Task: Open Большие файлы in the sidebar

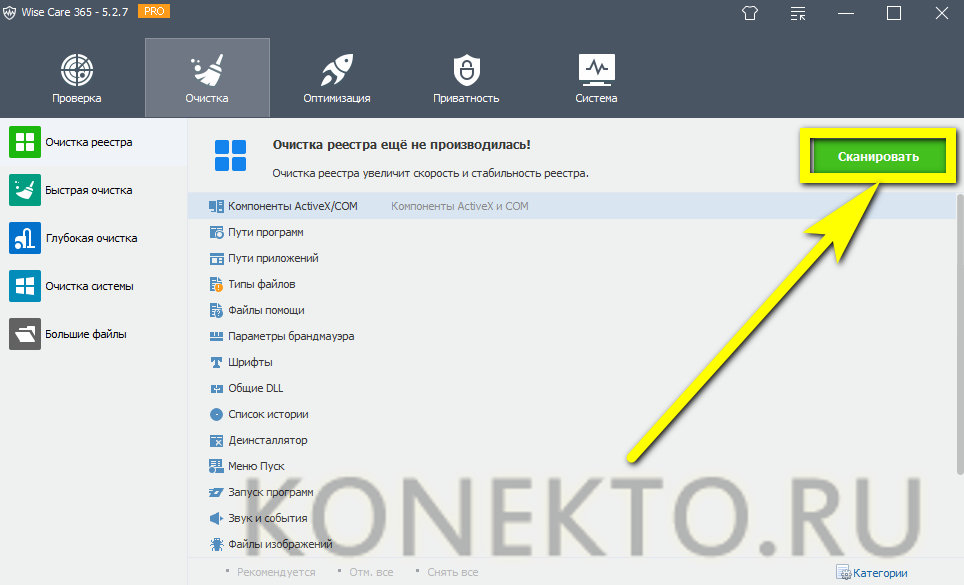Action: (93, 334)
